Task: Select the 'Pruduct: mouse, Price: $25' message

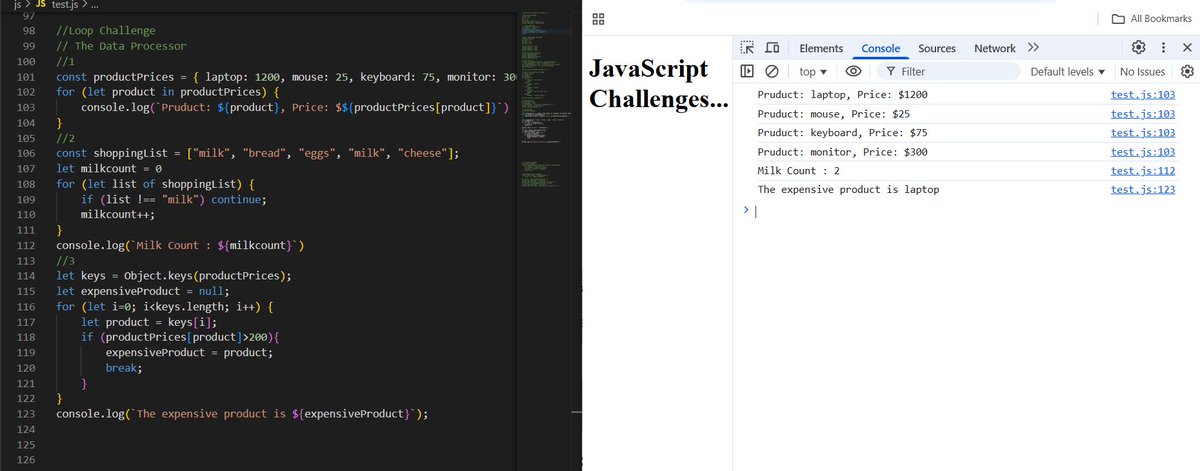Action: [833, 114]
